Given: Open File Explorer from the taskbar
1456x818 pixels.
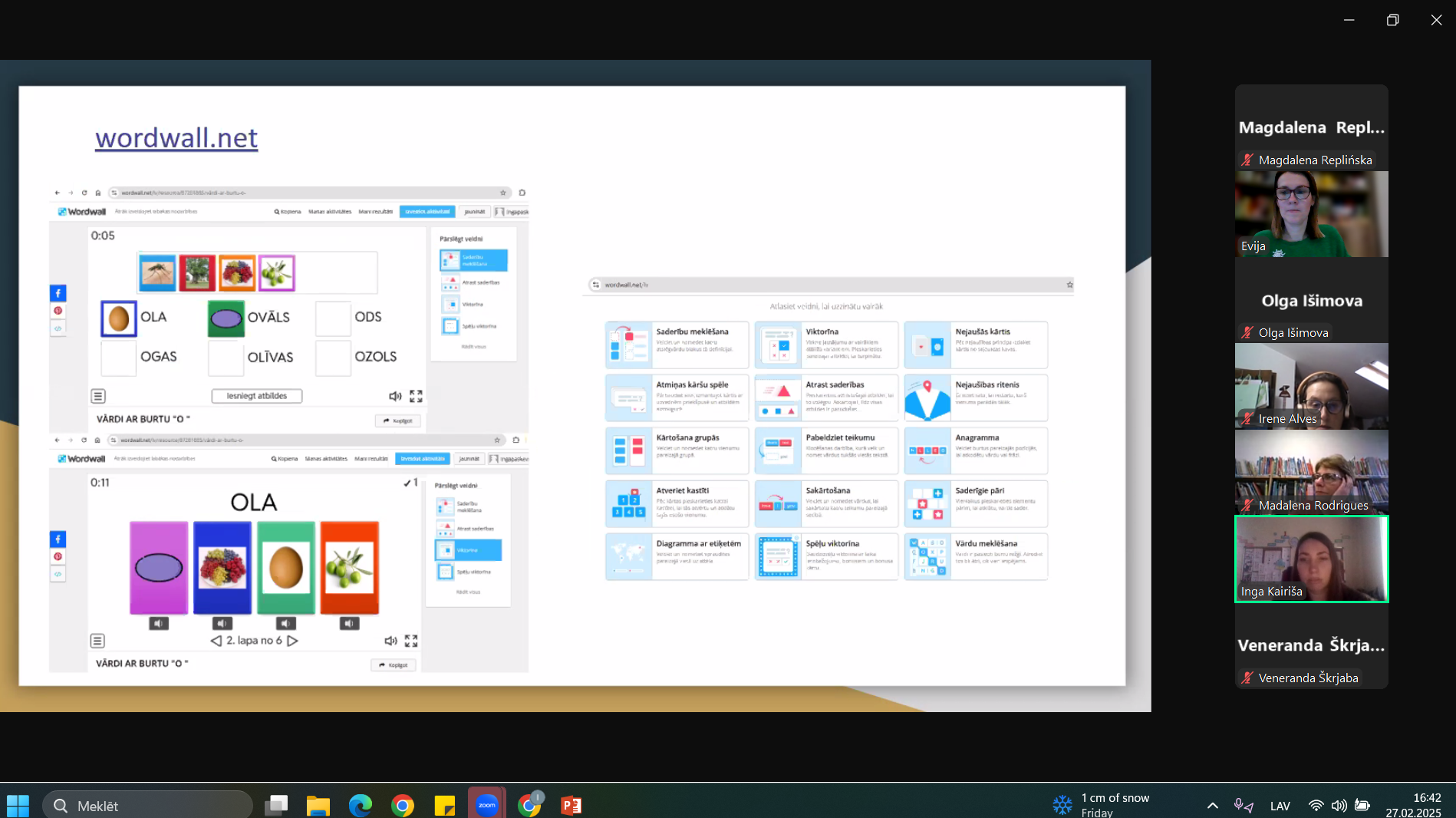Looking at the screenshot, I should pos(318,805).
